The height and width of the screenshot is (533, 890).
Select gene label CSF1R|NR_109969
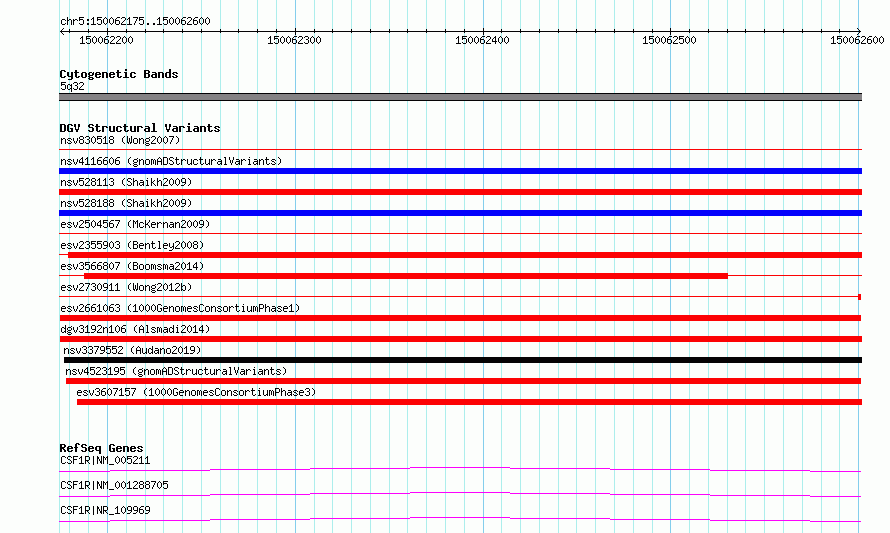click(105, 510)
